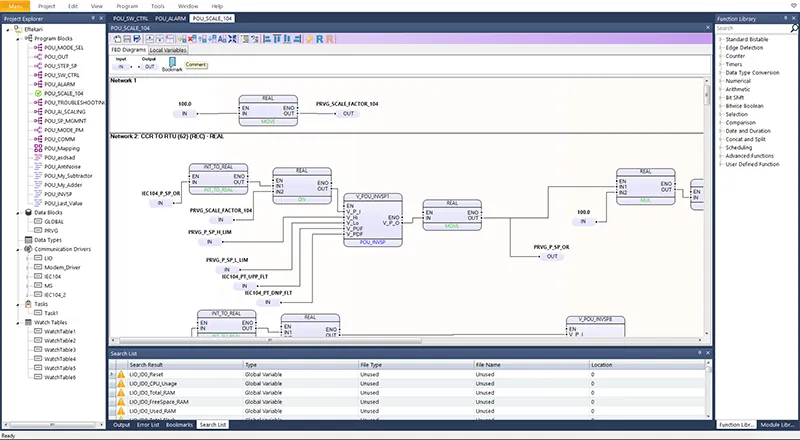Sort by the Location column header
This screenshot has width=800, height=440.
[x=646, y=365]
